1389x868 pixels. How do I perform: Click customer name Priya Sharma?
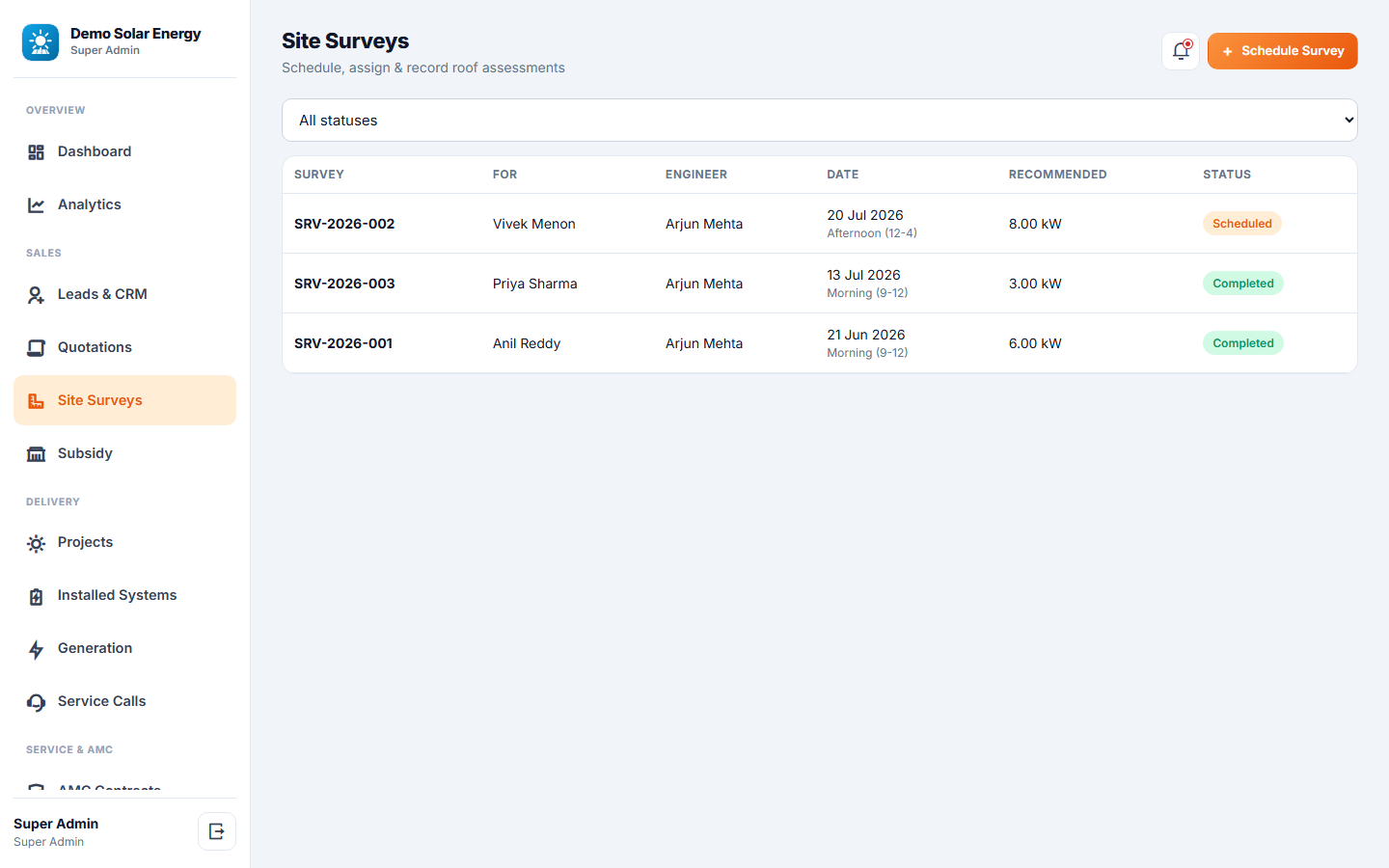535,284
